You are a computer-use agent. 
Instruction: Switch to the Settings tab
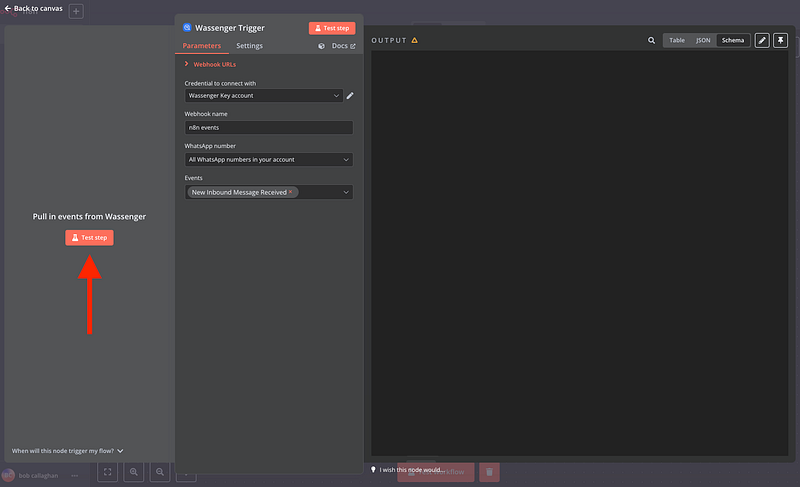(249, 46)
